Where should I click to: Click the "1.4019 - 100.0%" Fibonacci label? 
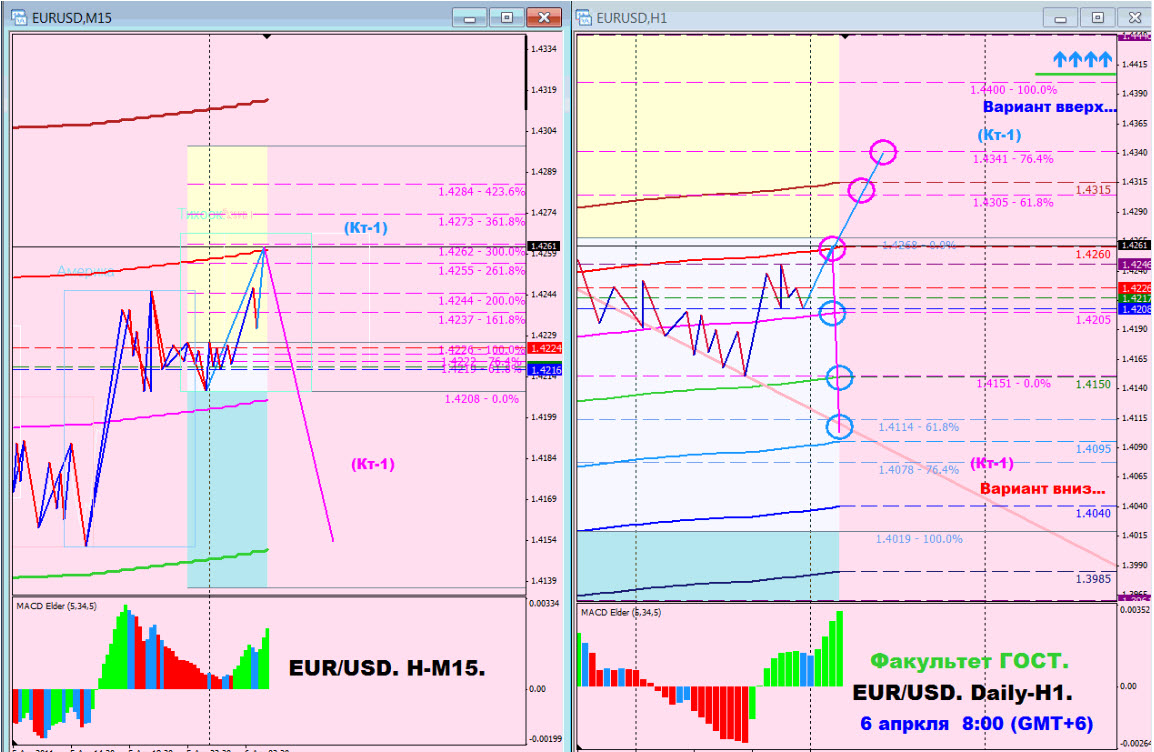coord(918,539)
